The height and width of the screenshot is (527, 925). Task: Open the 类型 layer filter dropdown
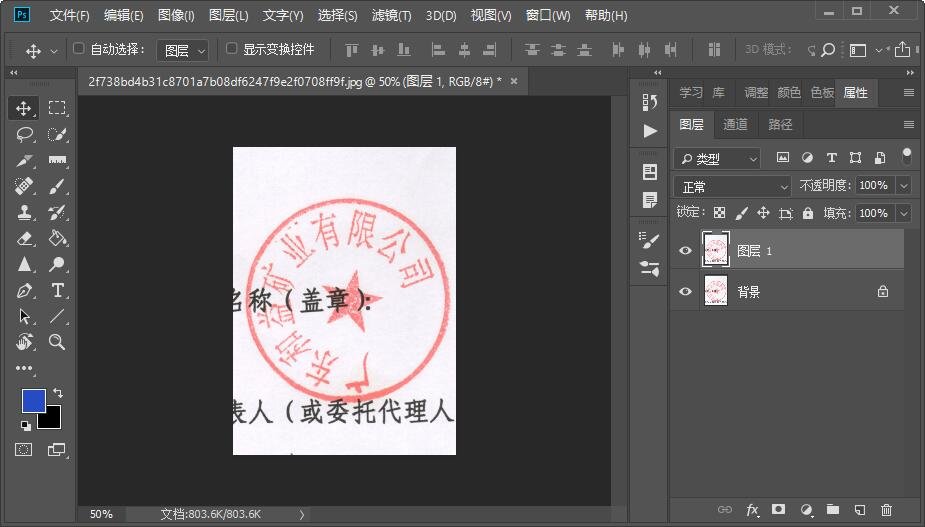717,158
